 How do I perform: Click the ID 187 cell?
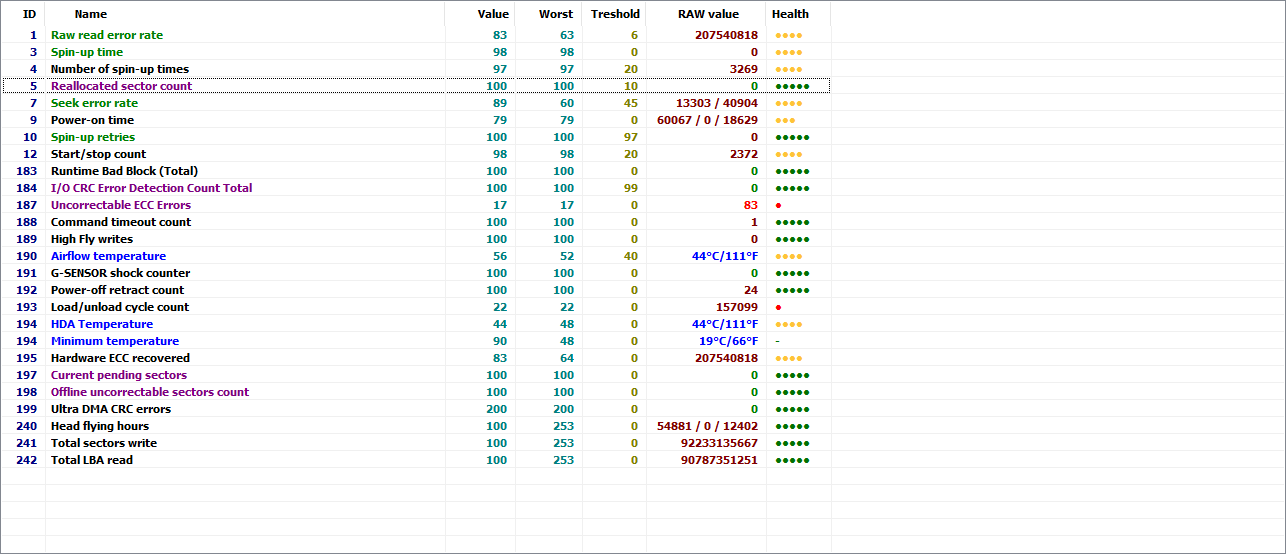(x=27, y=205)
